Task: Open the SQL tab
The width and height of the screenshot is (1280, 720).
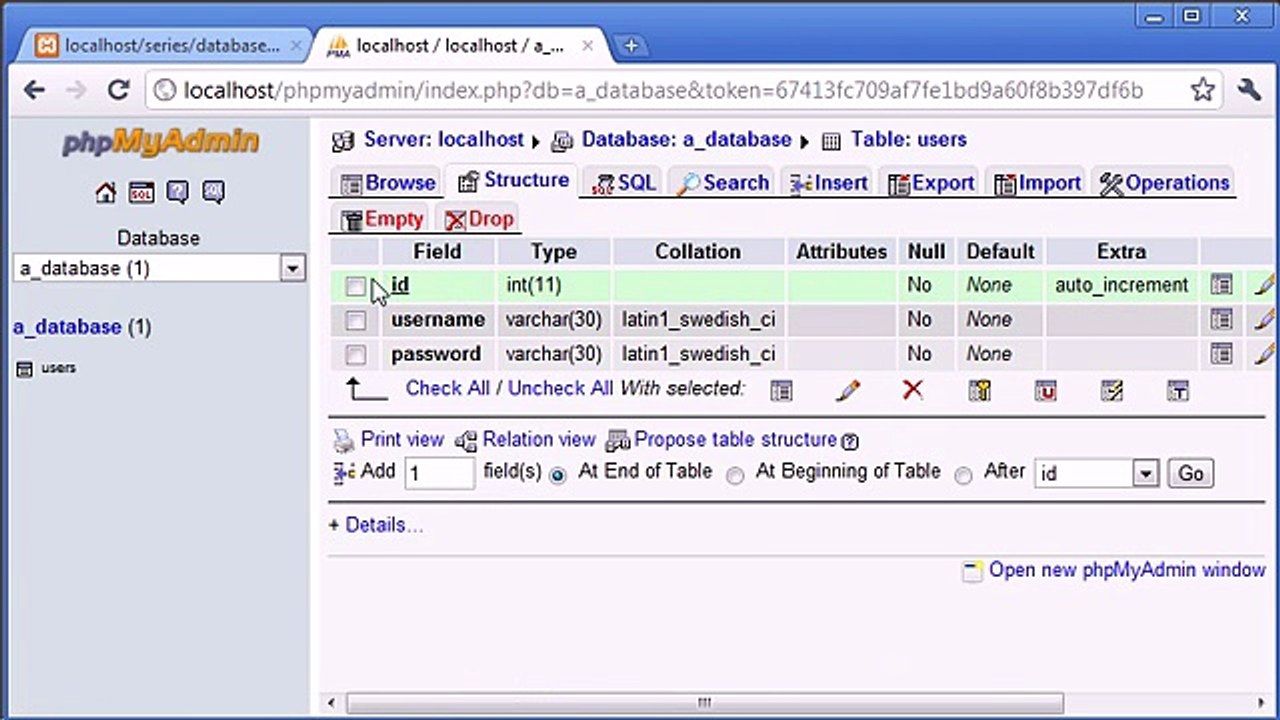Action: [623, 183]
